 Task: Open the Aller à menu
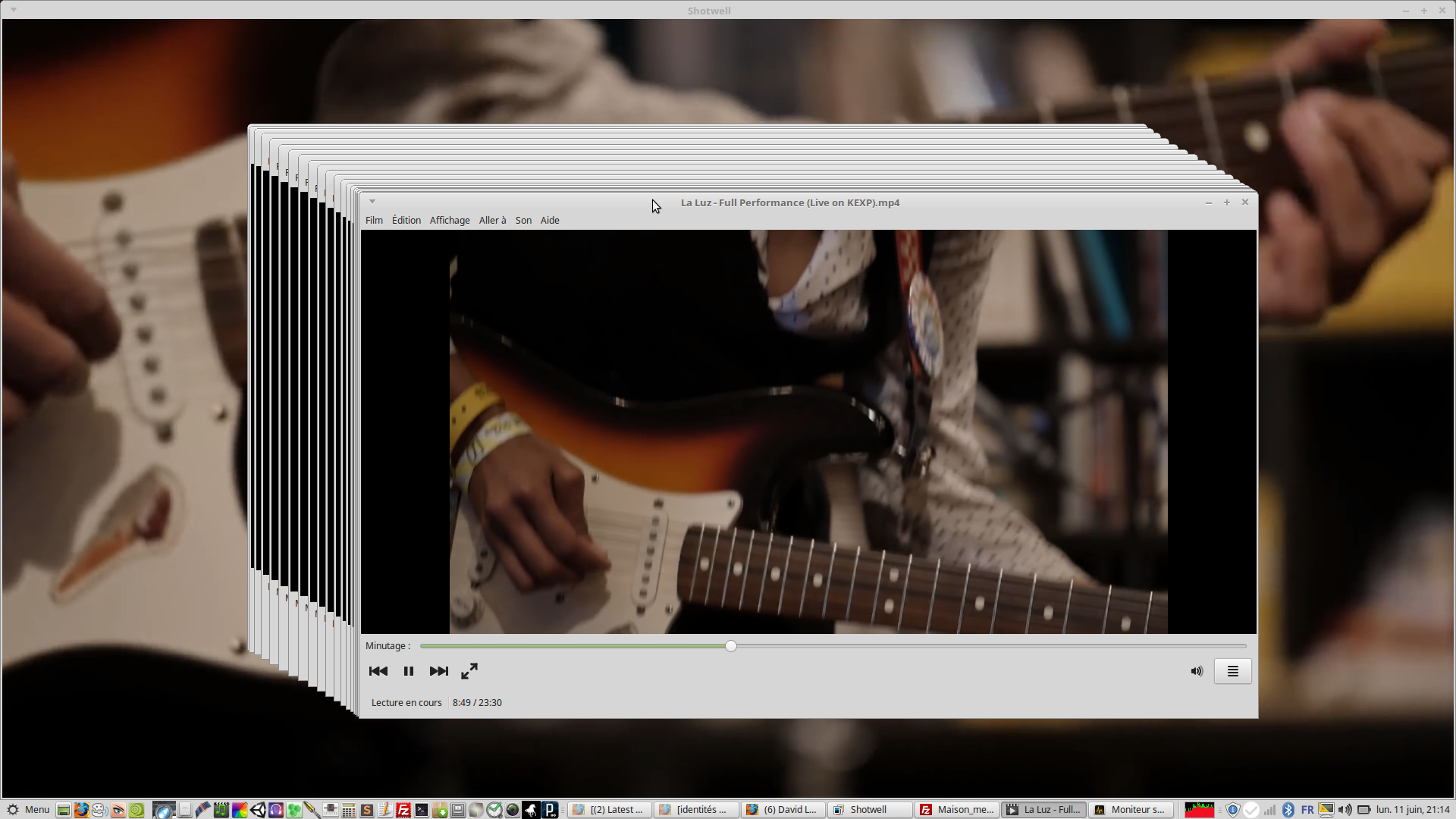492,221
